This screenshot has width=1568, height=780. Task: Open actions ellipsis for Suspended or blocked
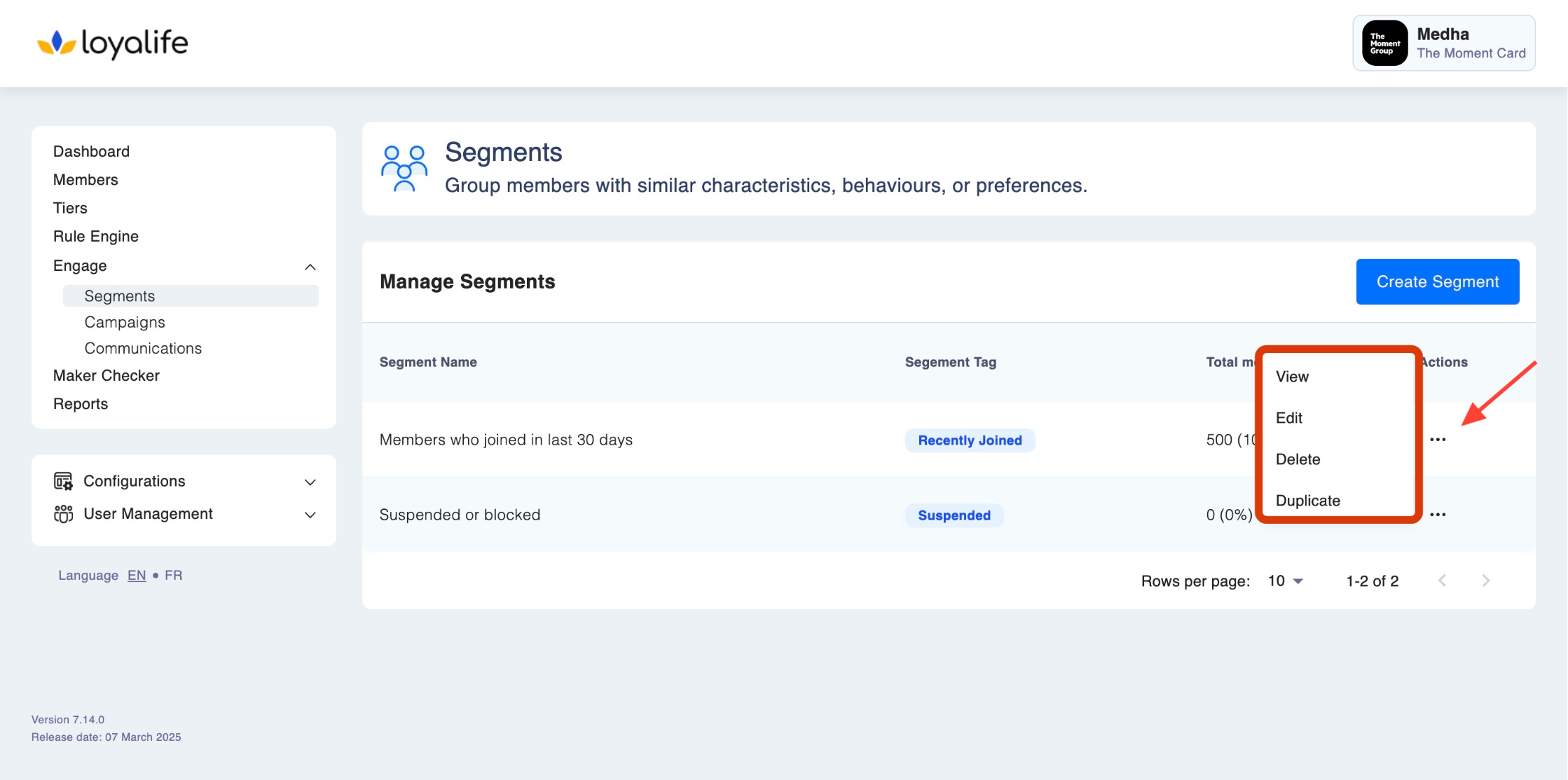click(x=1438, y=515)
